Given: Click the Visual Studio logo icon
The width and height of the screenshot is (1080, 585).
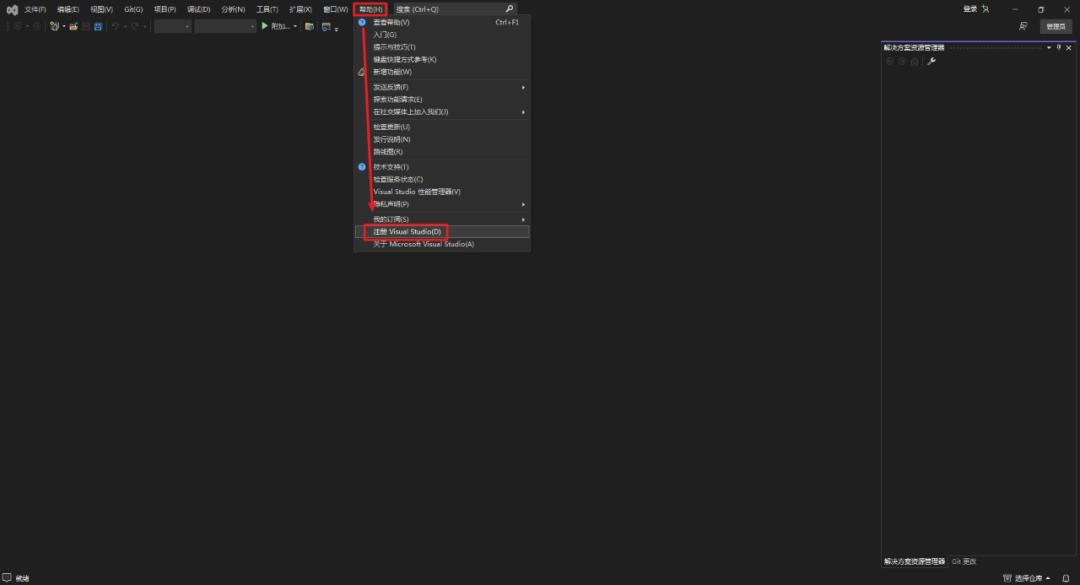Looking at the screenshot, I should [12, 10].
